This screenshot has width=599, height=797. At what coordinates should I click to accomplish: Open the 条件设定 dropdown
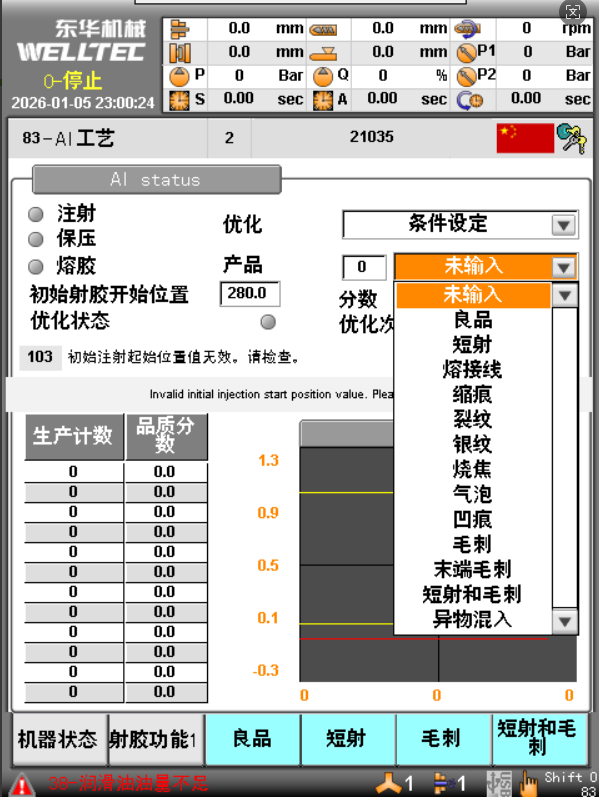point(460,225)
